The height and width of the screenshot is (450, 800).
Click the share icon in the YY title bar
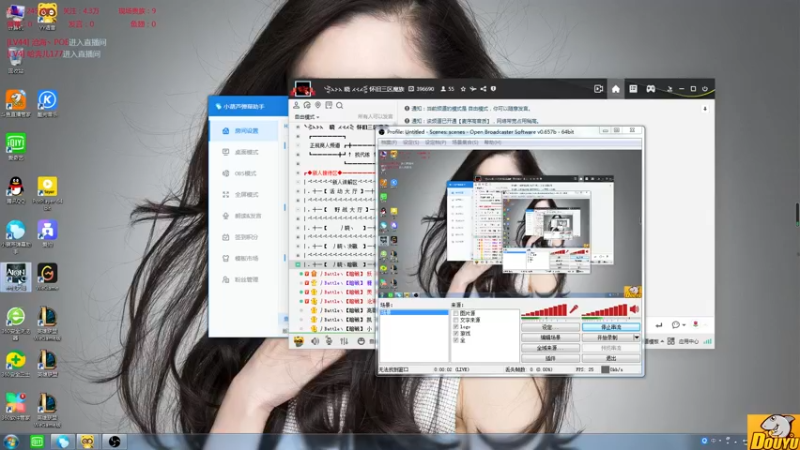[x=483, y=89]
